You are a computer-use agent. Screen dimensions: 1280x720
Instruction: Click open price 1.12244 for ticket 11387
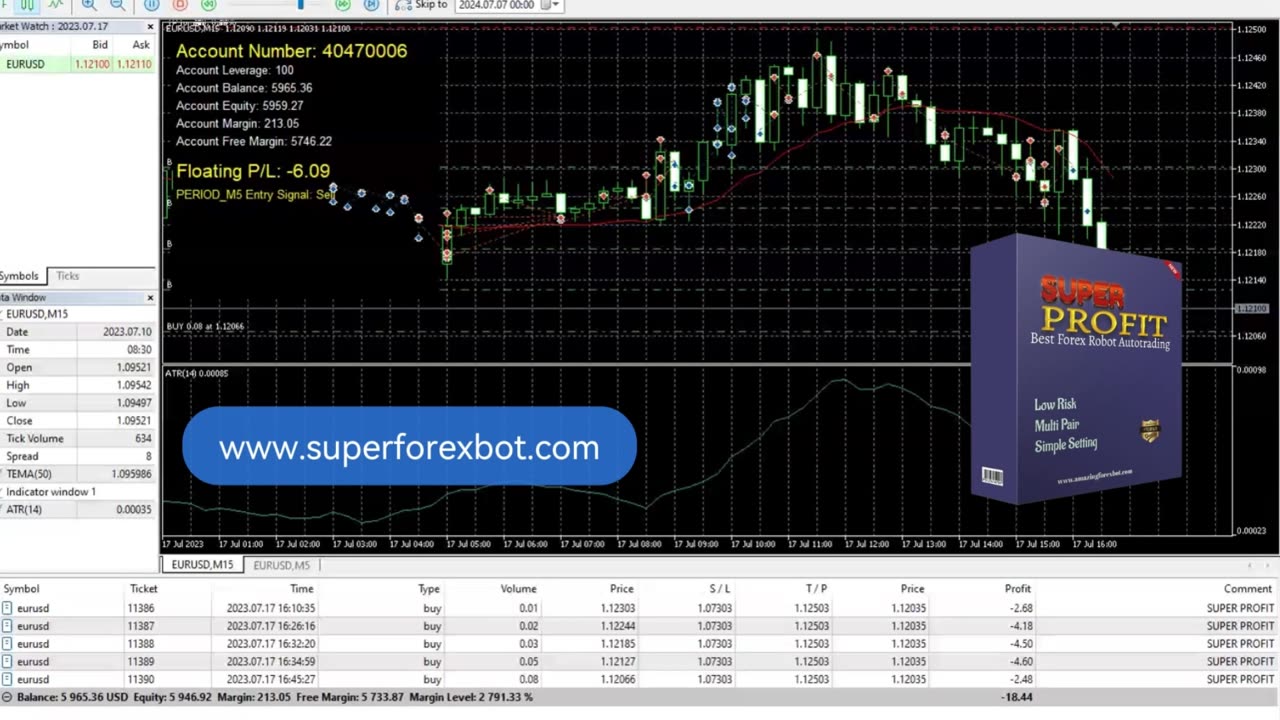pyautogui.click(x=616, y=626)
